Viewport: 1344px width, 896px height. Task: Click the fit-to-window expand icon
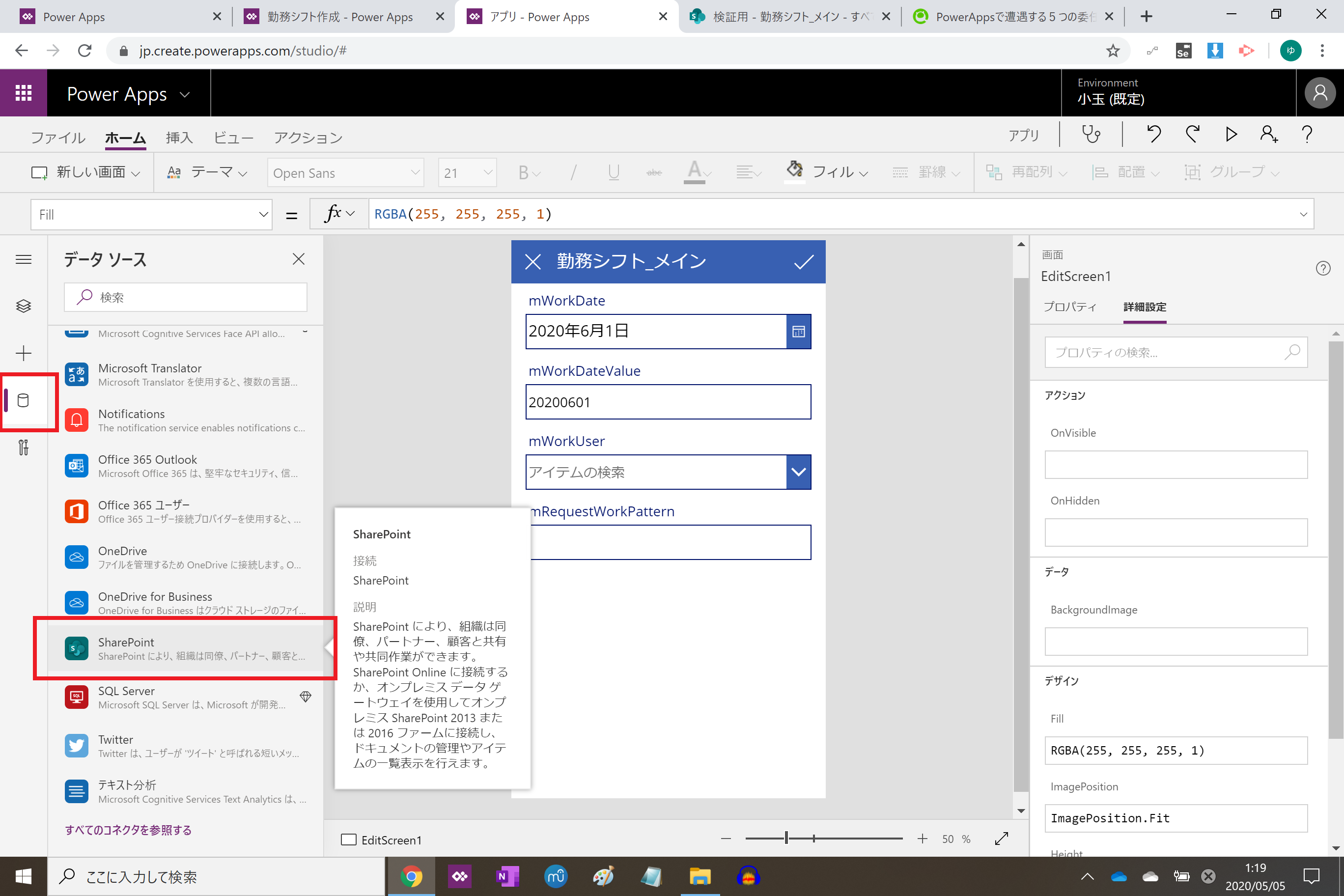tap(1001, 839)
